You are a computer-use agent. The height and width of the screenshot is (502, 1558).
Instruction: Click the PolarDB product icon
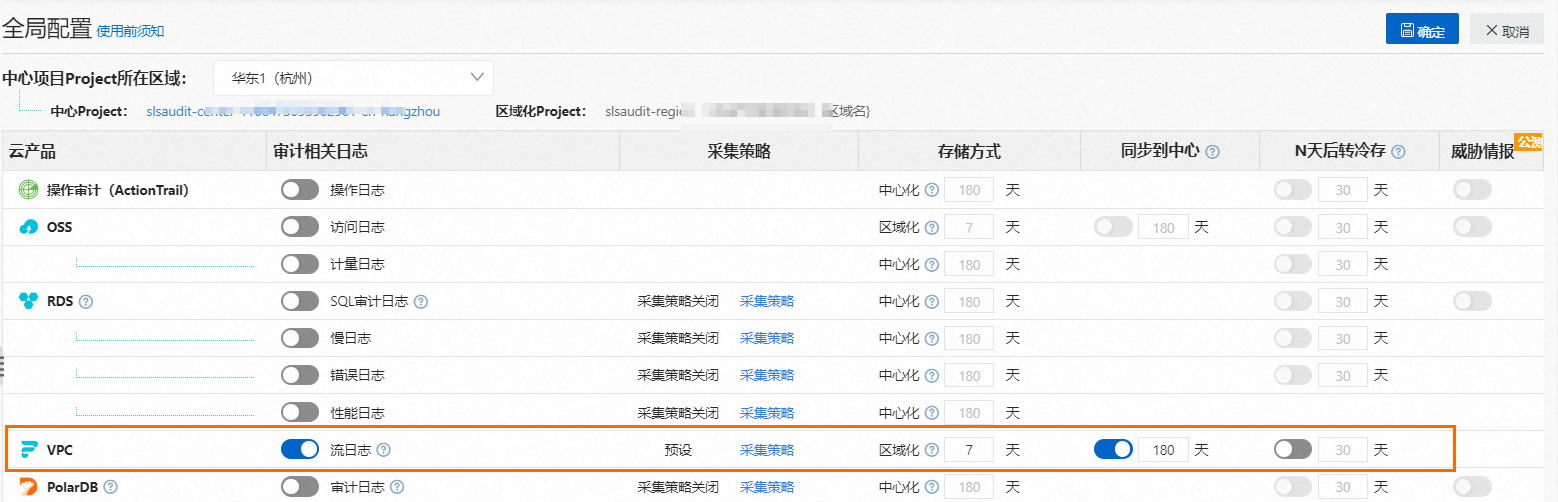(29, 487)
